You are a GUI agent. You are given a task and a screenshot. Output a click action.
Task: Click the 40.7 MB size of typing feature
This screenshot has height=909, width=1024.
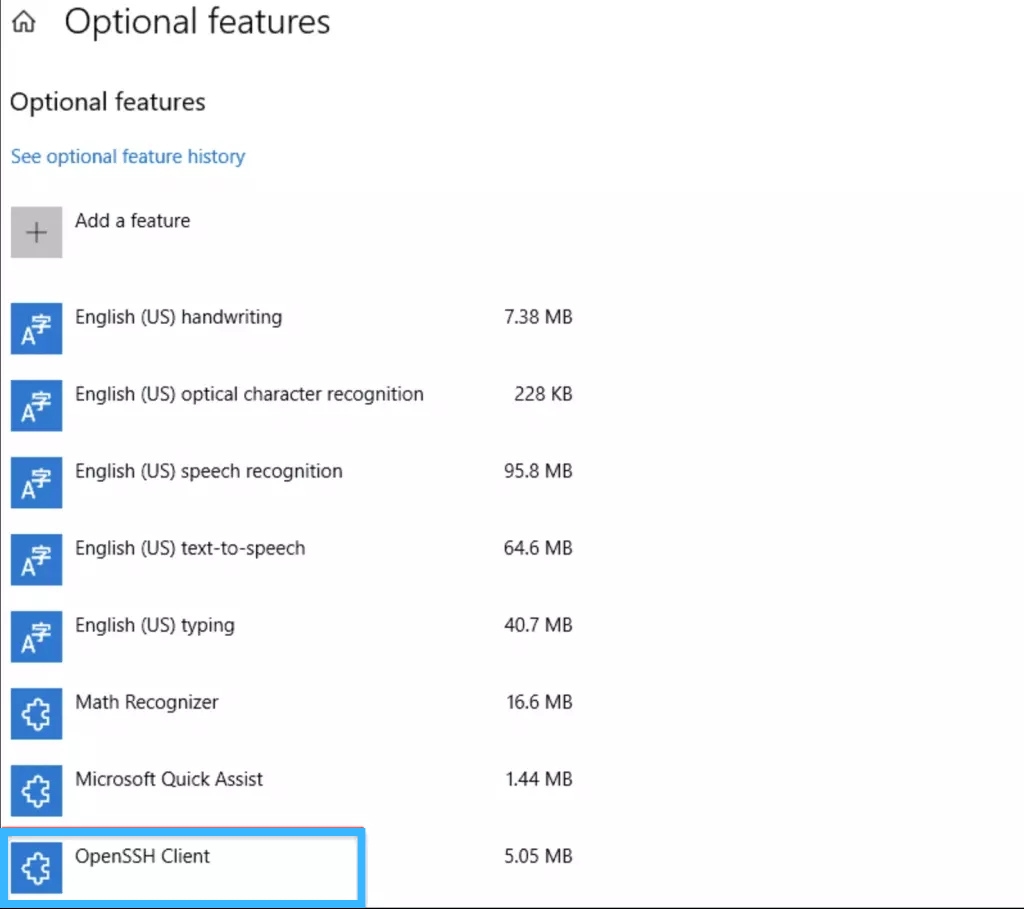point(538,626)
